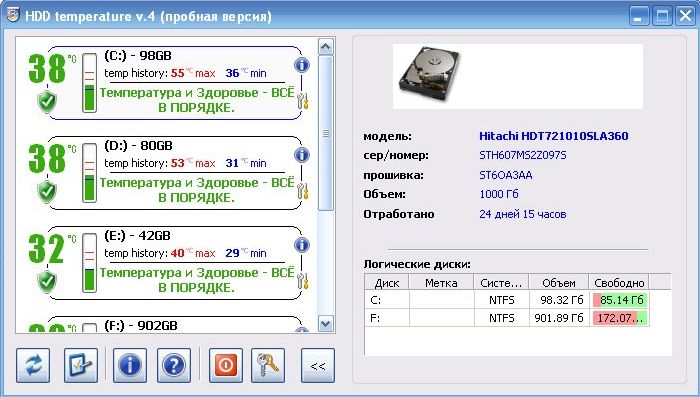This screenshot has height=397, width=700.
Task: Click the blue info button in bottom toolbar
Action: [129, 366]
